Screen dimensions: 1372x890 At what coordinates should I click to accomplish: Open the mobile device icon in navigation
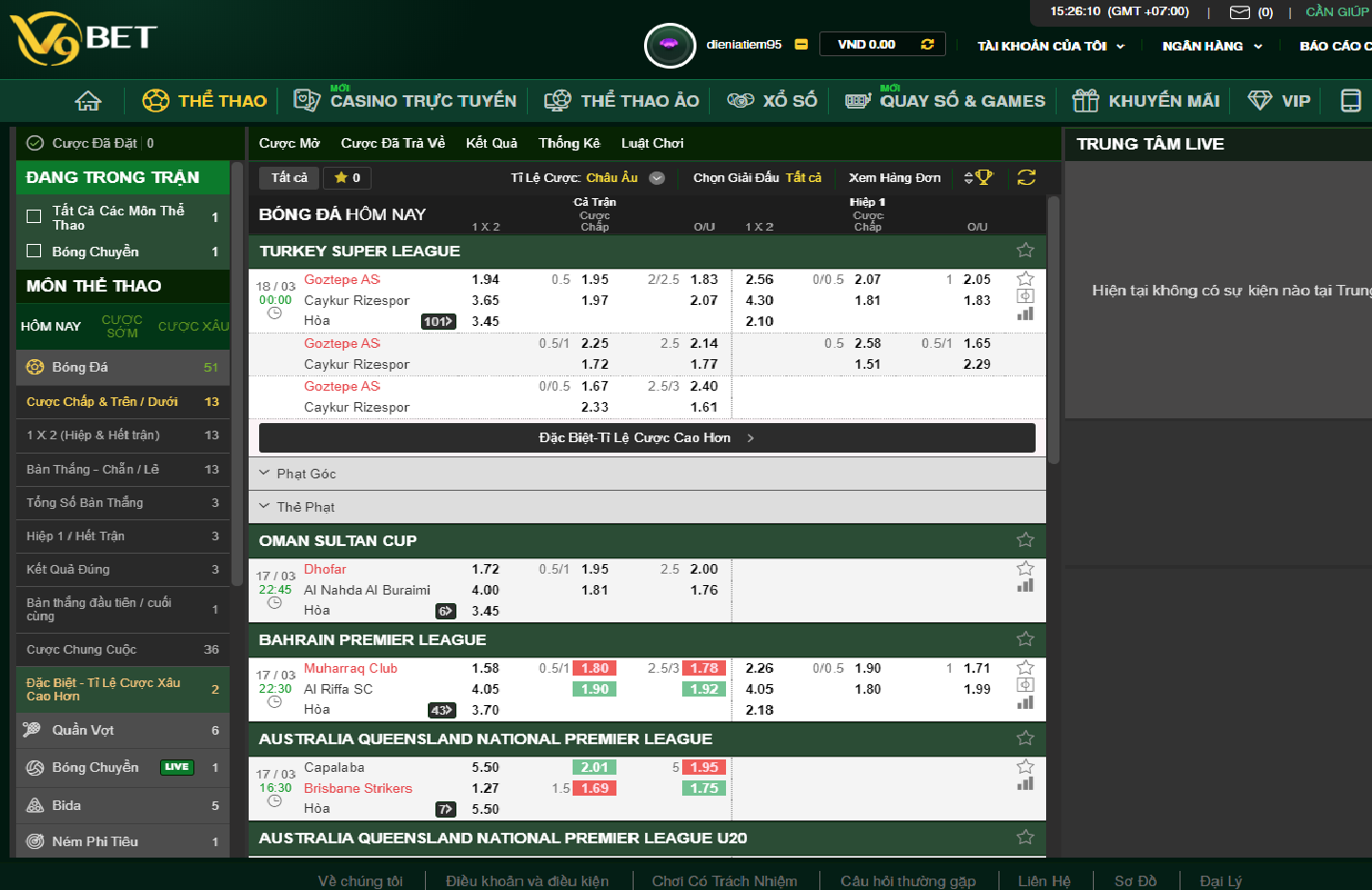click(x=1350, y=101)
